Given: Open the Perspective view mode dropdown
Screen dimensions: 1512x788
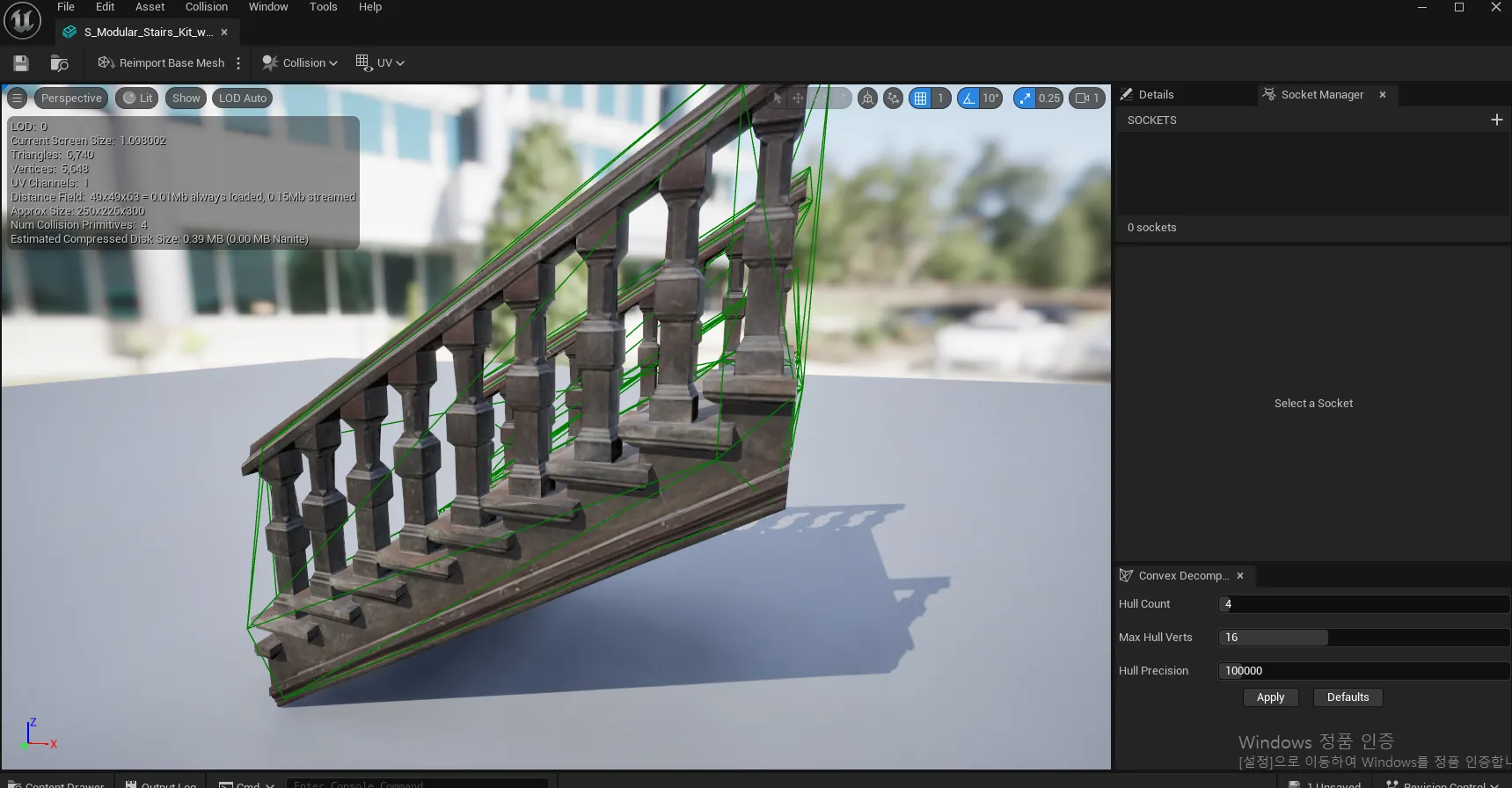Looking at the screenshot, I should pos(71,98).
